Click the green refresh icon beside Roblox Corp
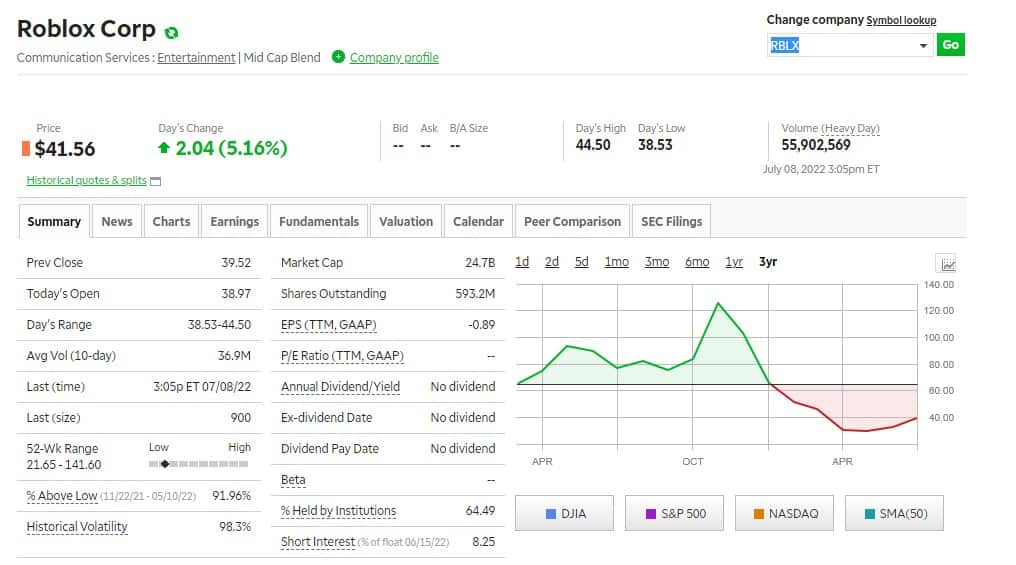This screenshot has height=565, width=1016. pos(171,32)
